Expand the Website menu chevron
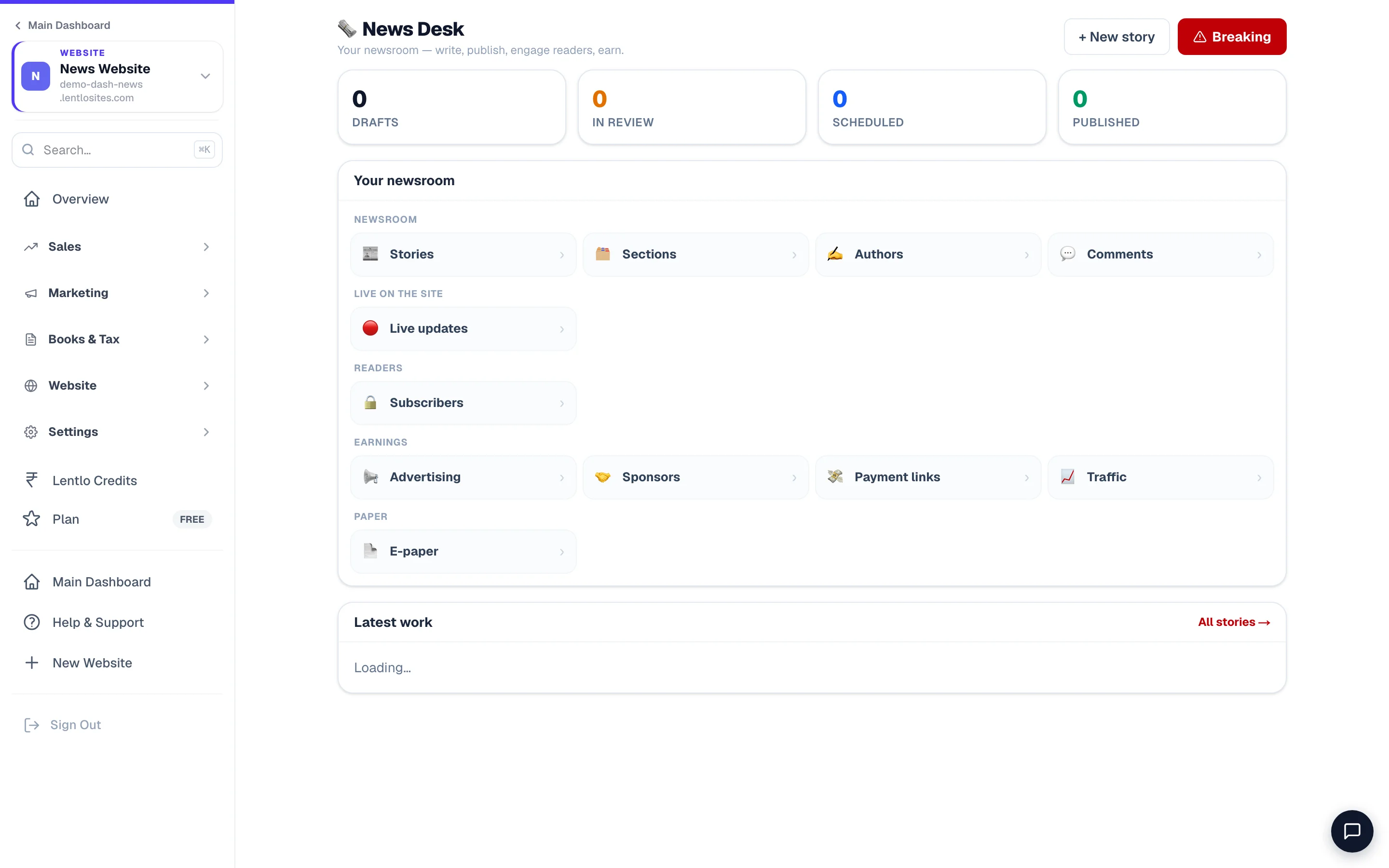 [x=206, y=386]
